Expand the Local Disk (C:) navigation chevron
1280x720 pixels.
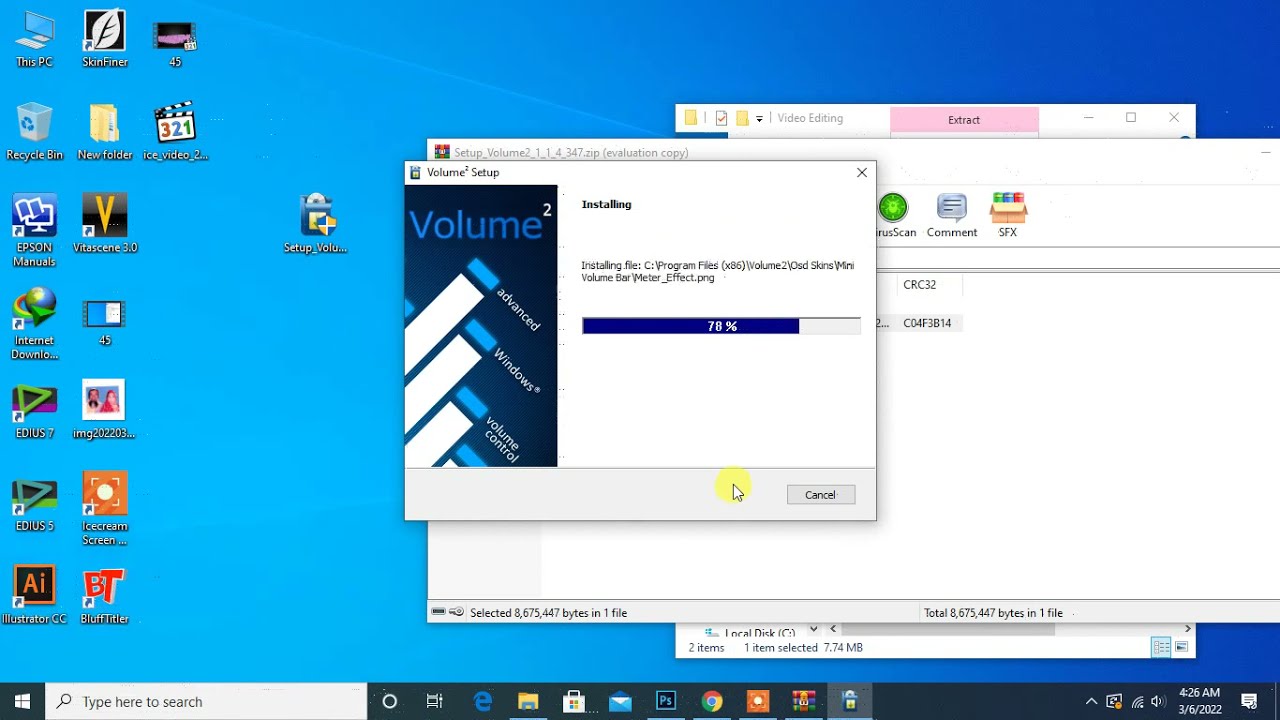813,630
